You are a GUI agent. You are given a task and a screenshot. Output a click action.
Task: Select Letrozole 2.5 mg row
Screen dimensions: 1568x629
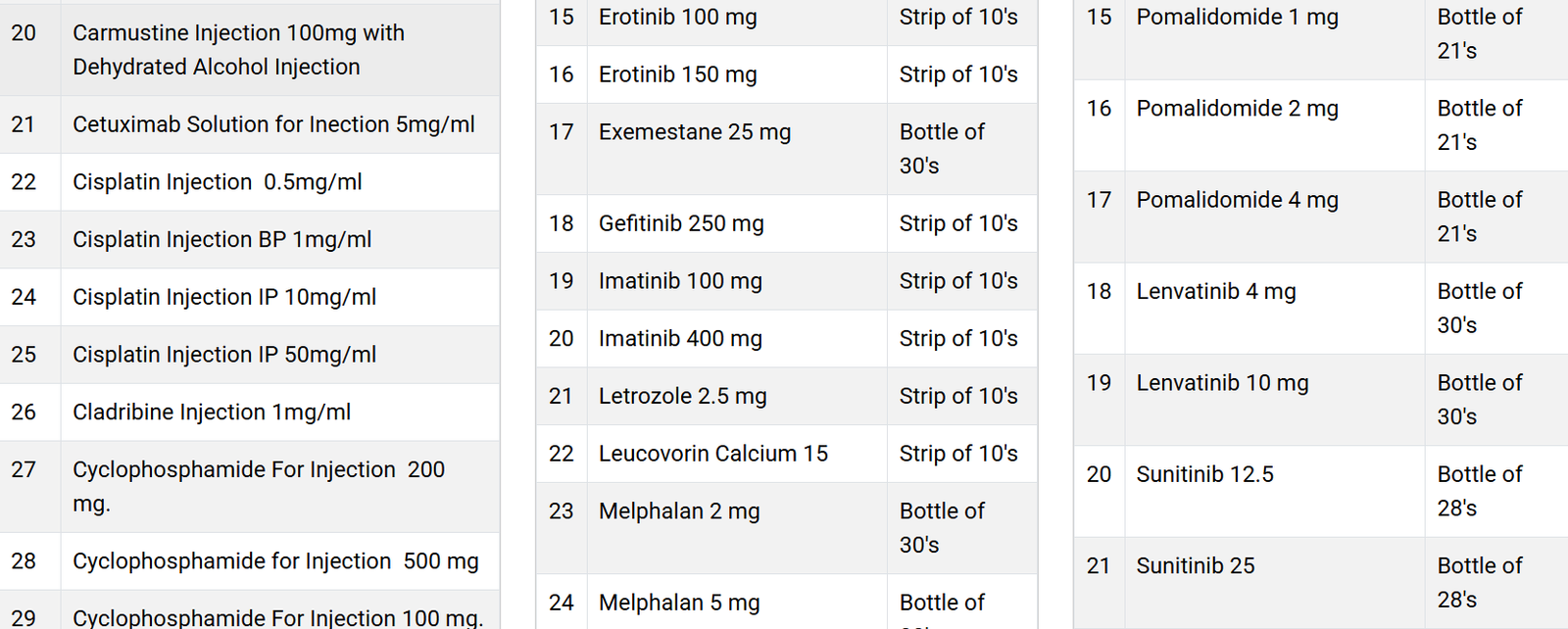pos(787,396)
